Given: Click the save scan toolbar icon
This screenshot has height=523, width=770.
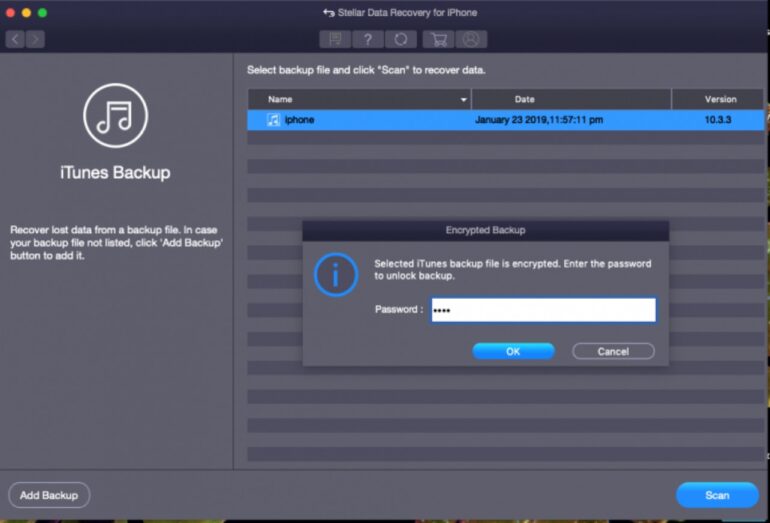Looking at the screenshot, I should [335, 39].
